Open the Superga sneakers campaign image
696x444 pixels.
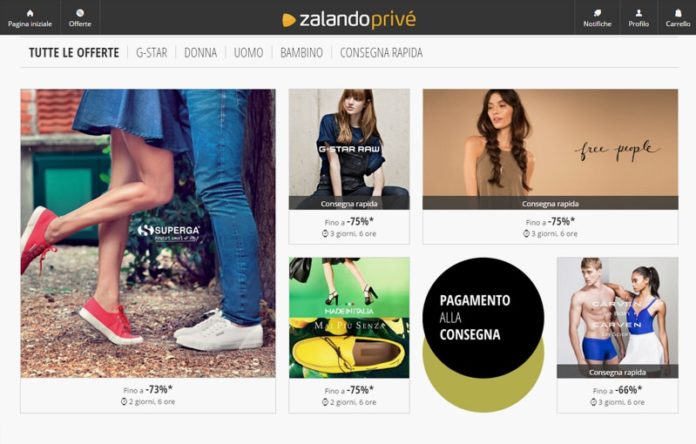pos(148,234)
